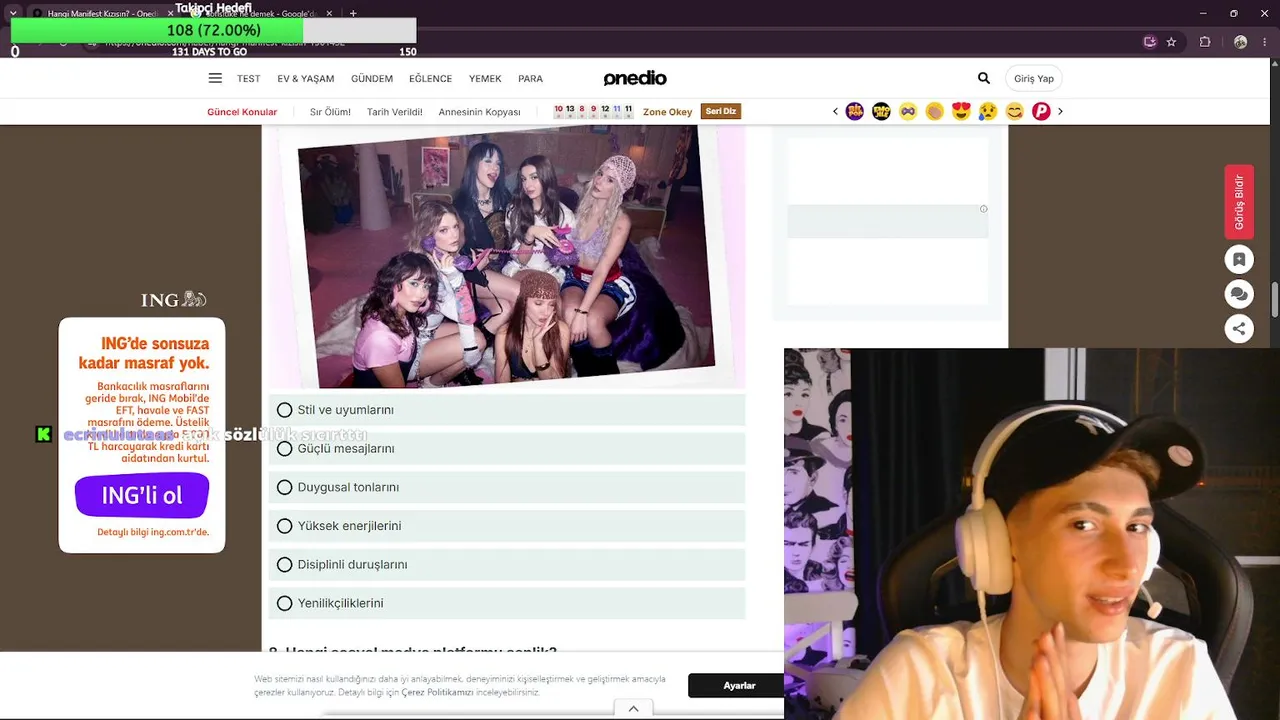
Task: Open the Chrome profile avatar
Action: (1240, 42)
